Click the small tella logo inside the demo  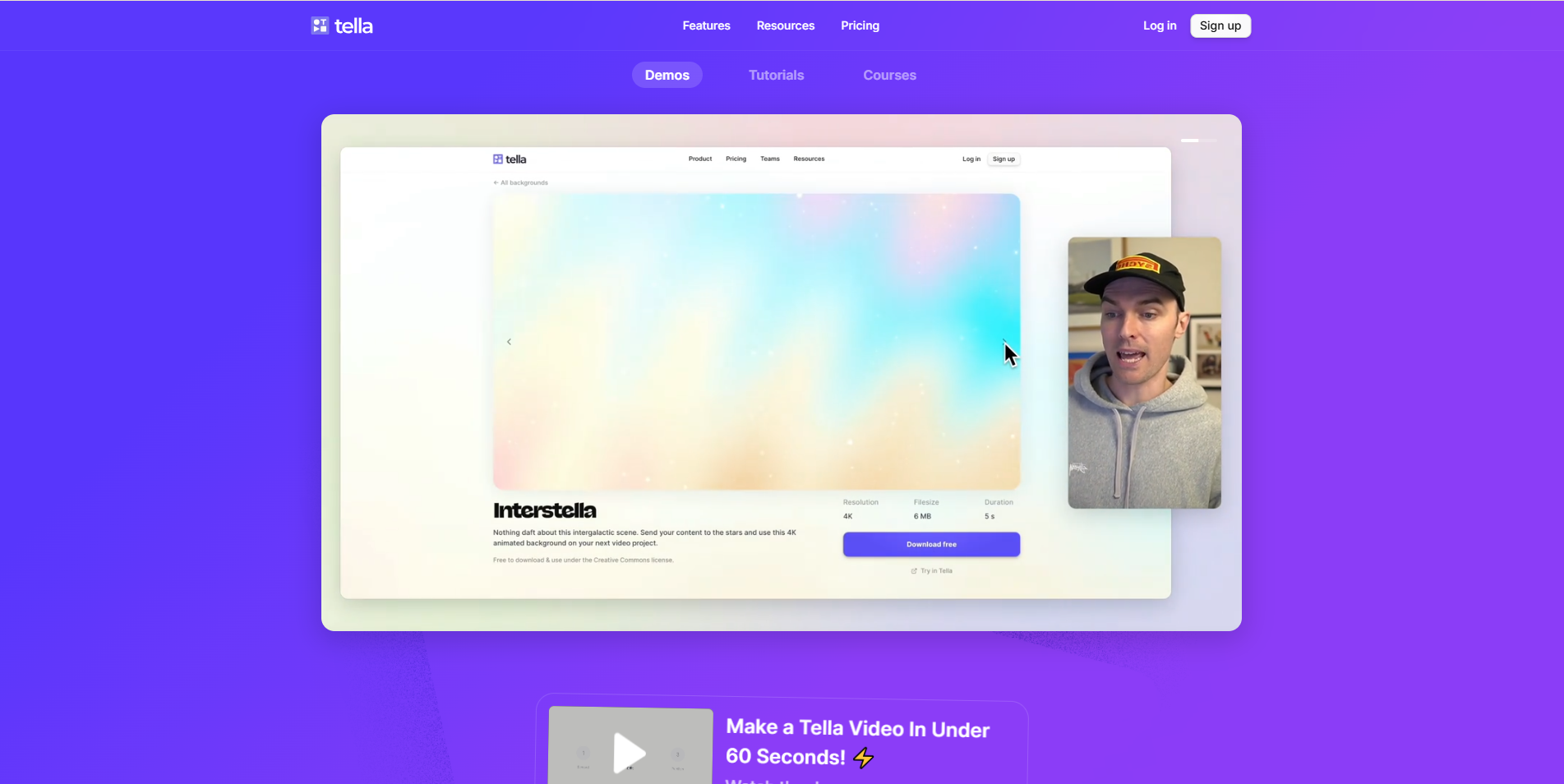510,159
